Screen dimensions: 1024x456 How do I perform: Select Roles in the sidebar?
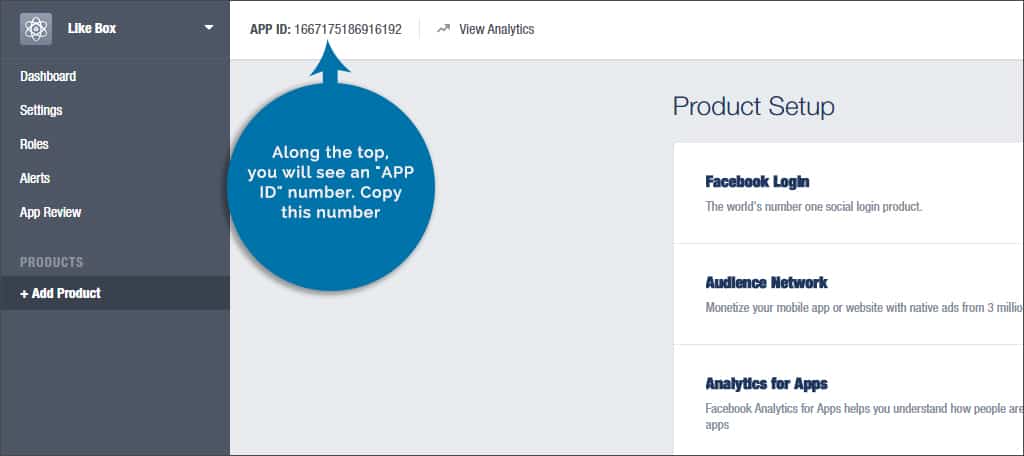pos(34,144)
